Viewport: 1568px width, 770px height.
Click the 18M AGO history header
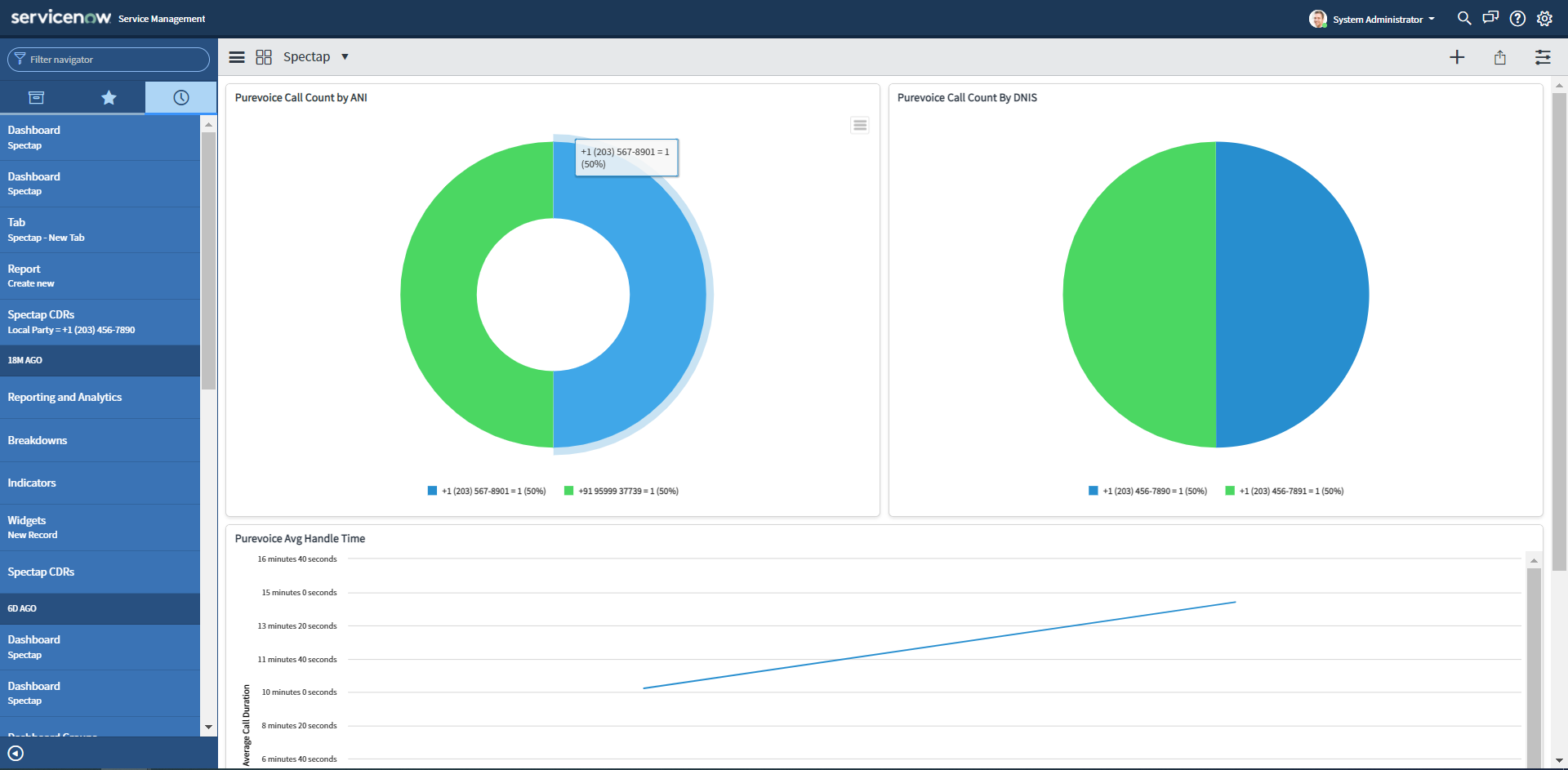(100, 360)
